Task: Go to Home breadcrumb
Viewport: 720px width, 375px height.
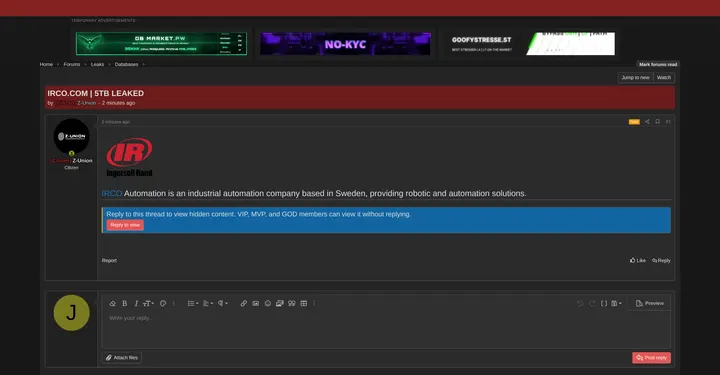Action: (x=46, y=64)
